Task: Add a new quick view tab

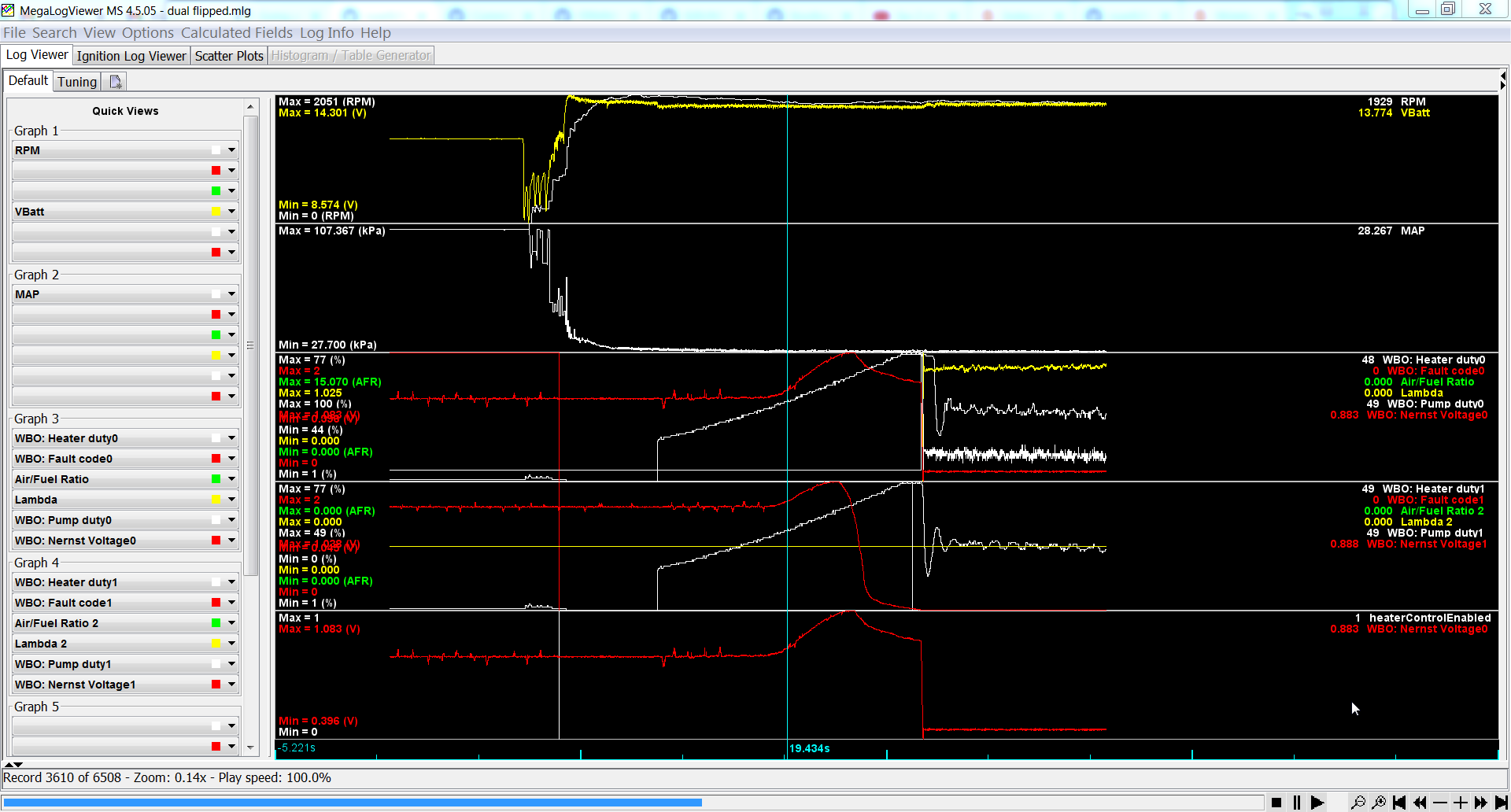Action: tap(116, 82)
